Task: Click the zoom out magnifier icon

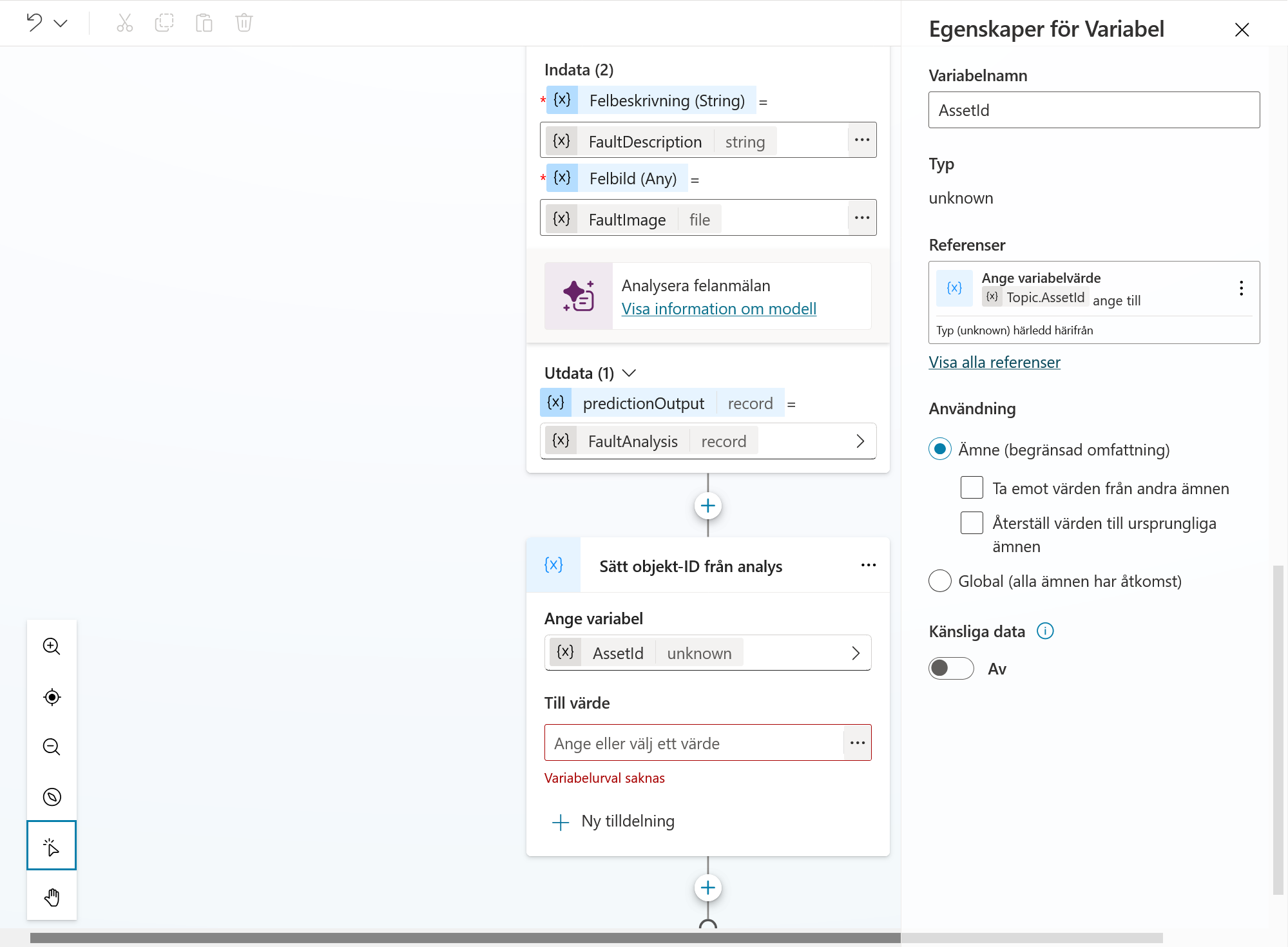Action: [52, 747]
